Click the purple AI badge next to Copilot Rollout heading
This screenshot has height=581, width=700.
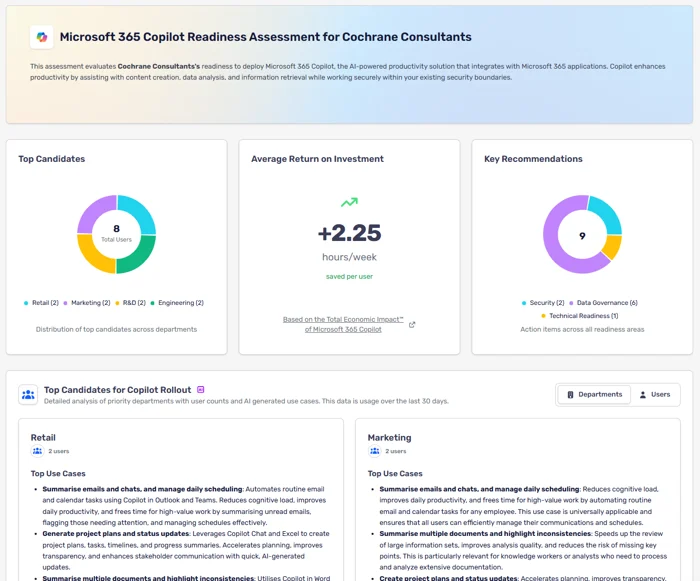tap(201, 389)
